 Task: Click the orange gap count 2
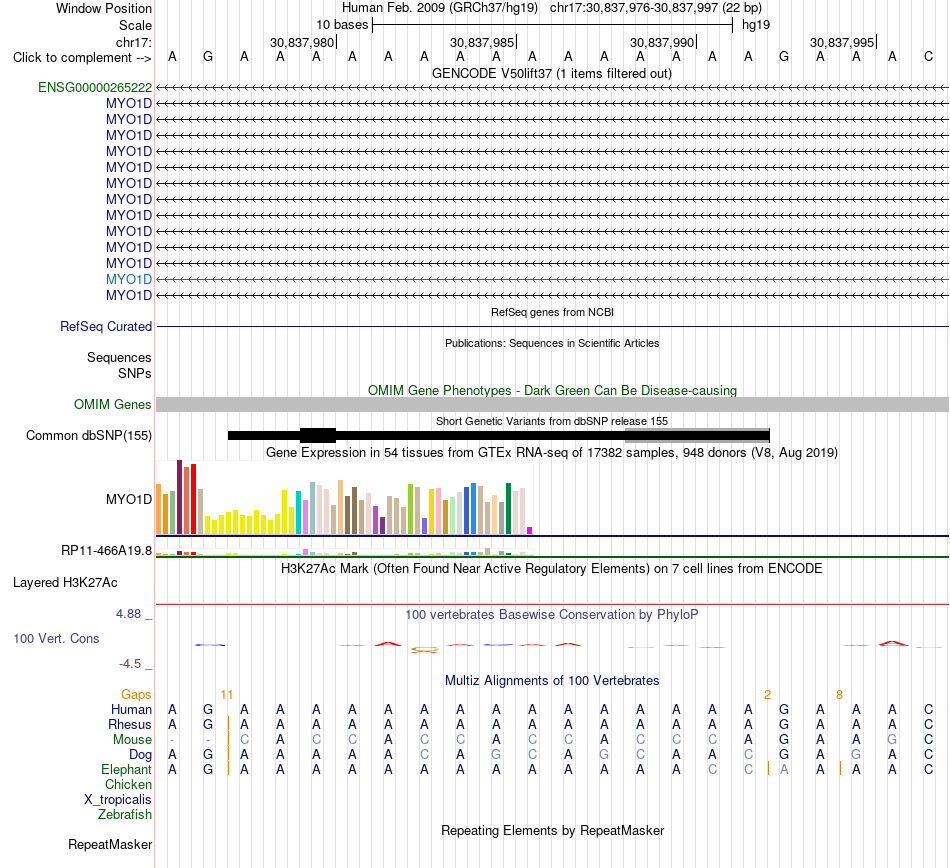768,695
